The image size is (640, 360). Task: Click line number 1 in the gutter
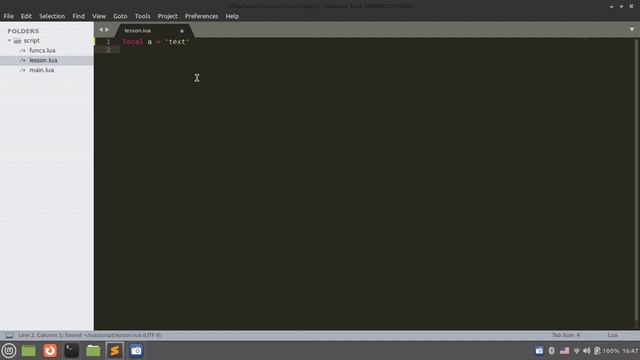[x=108, y=42]
